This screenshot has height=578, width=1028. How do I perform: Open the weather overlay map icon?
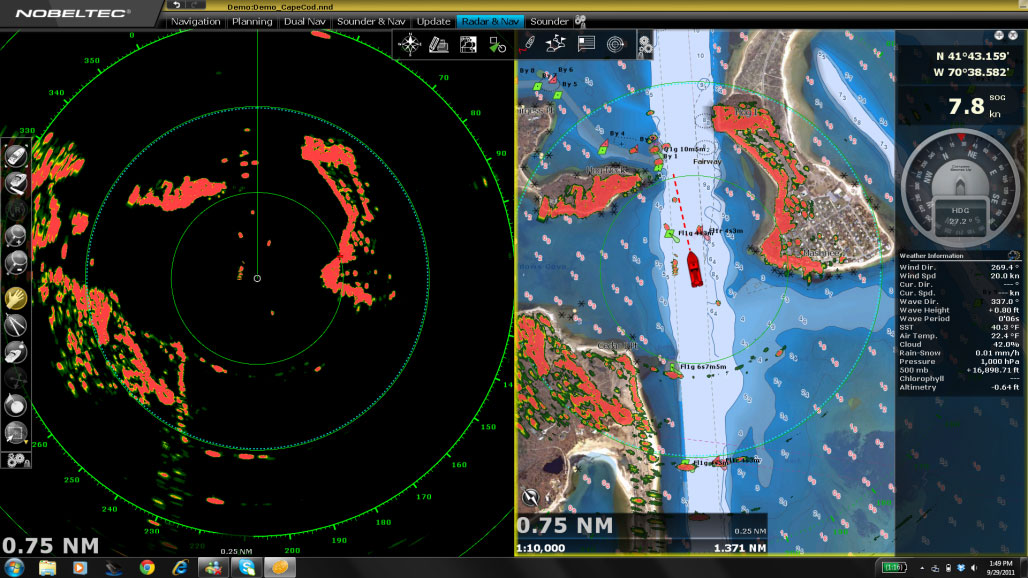coord(468,45)
